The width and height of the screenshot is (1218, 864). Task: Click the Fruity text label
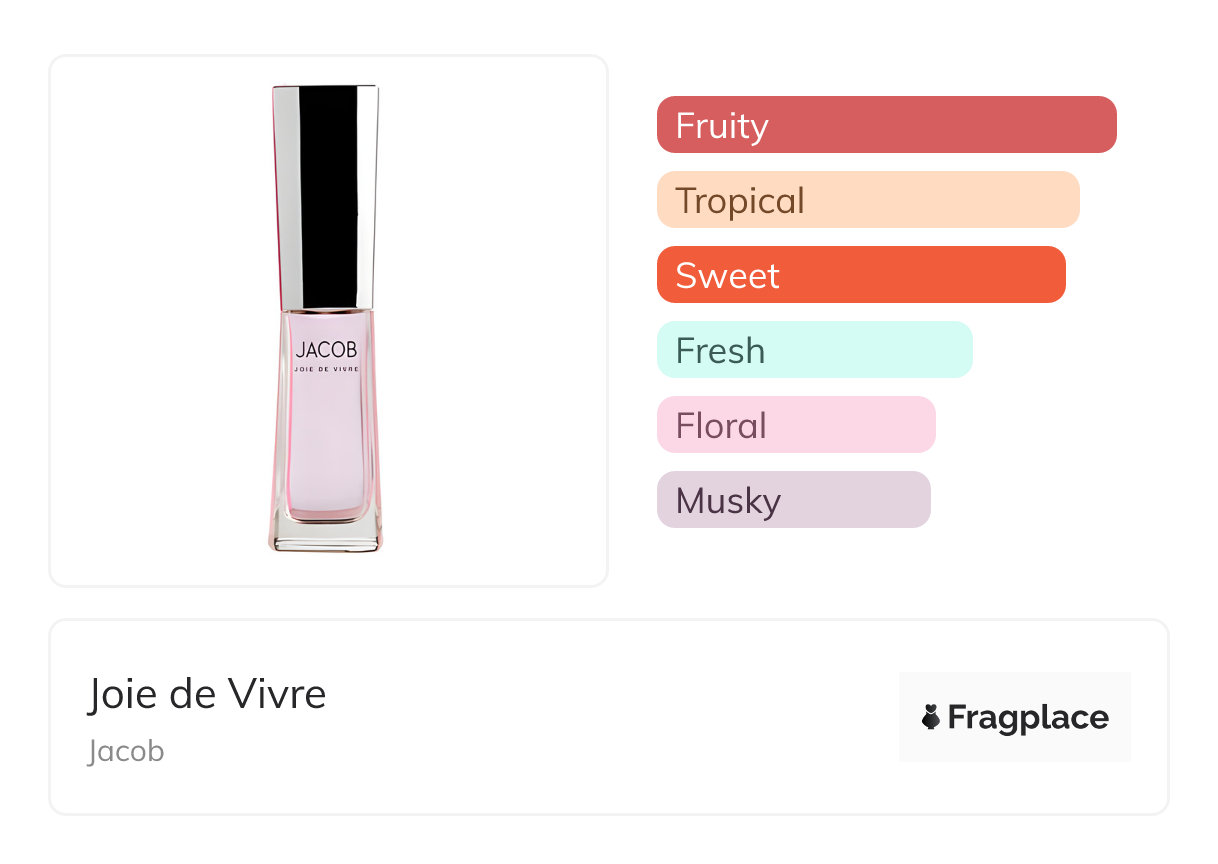pyautogui.click(x=722, y=126)
